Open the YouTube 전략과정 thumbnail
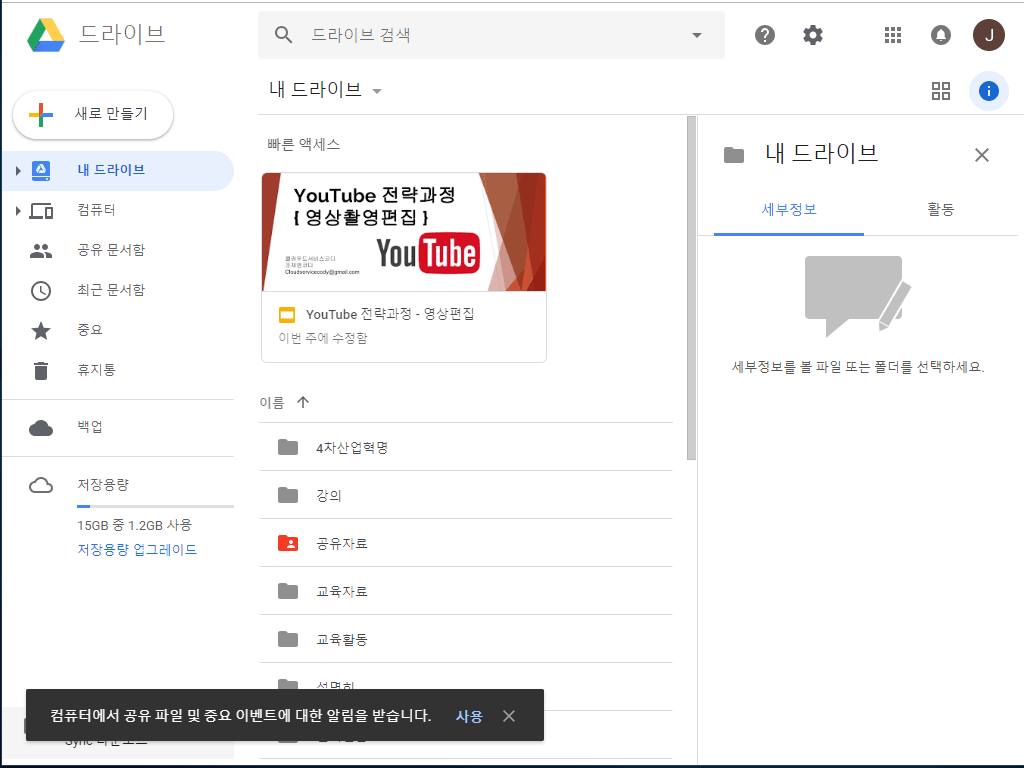This screenshot has width=1024, height=768. 404,232
